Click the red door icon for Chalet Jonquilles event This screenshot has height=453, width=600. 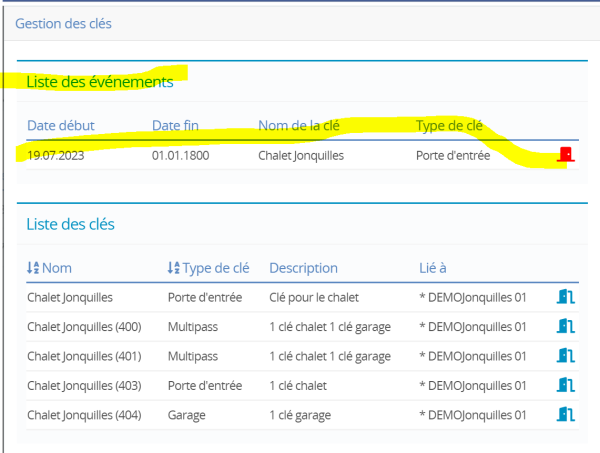coord(566,155)
